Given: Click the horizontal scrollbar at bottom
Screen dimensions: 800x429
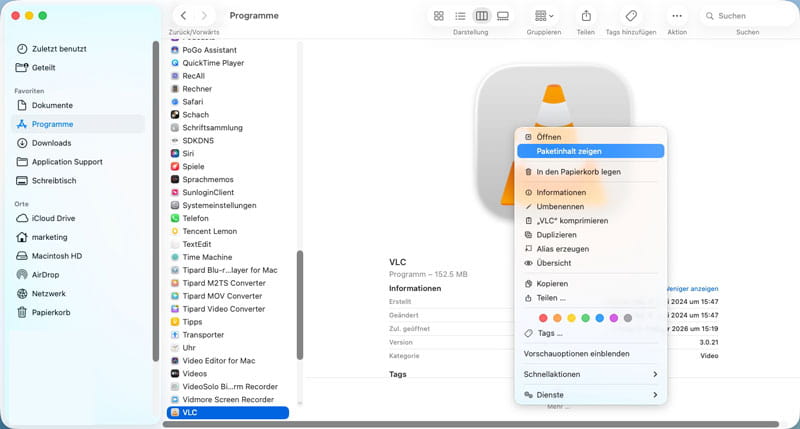Looking at the screenshot, I should coord(470,424).
